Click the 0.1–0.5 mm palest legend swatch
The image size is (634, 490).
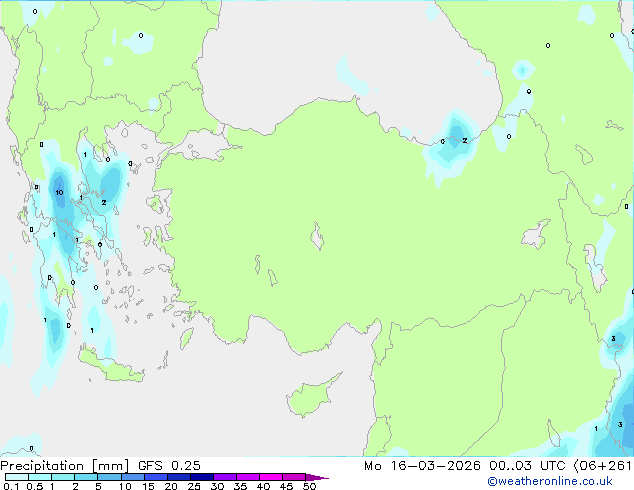(17, 477)
